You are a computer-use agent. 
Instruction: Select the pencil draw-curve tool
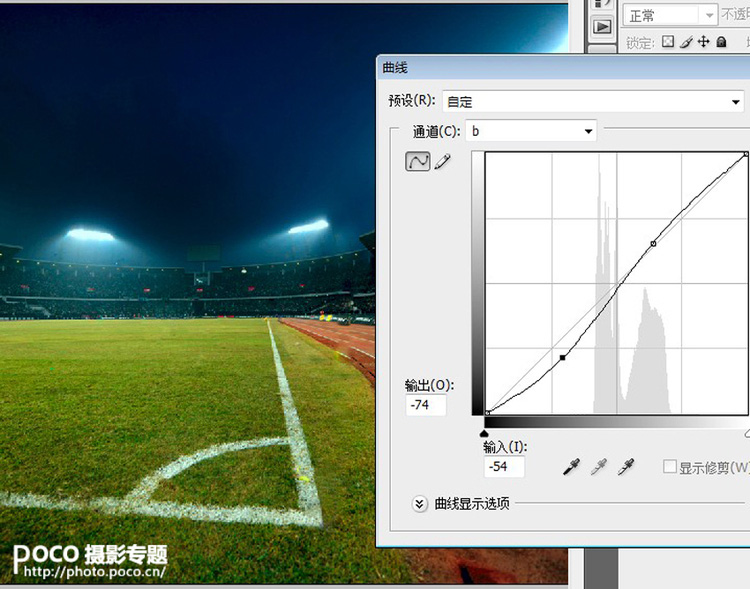point(442,162)
